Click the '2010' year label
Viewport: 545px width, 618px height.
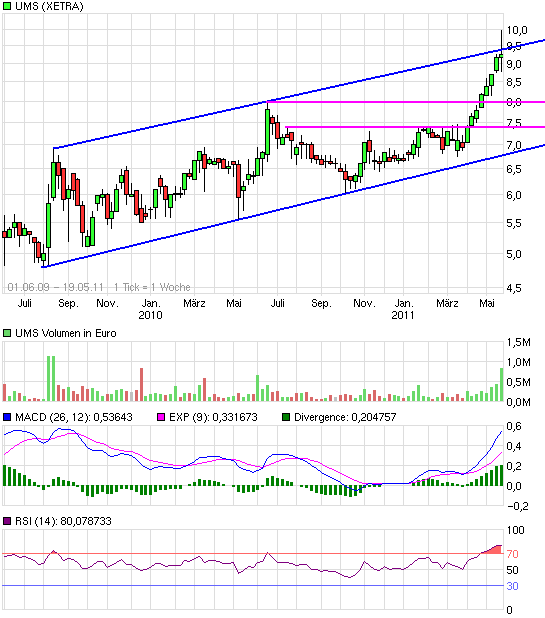pos(150,315)
